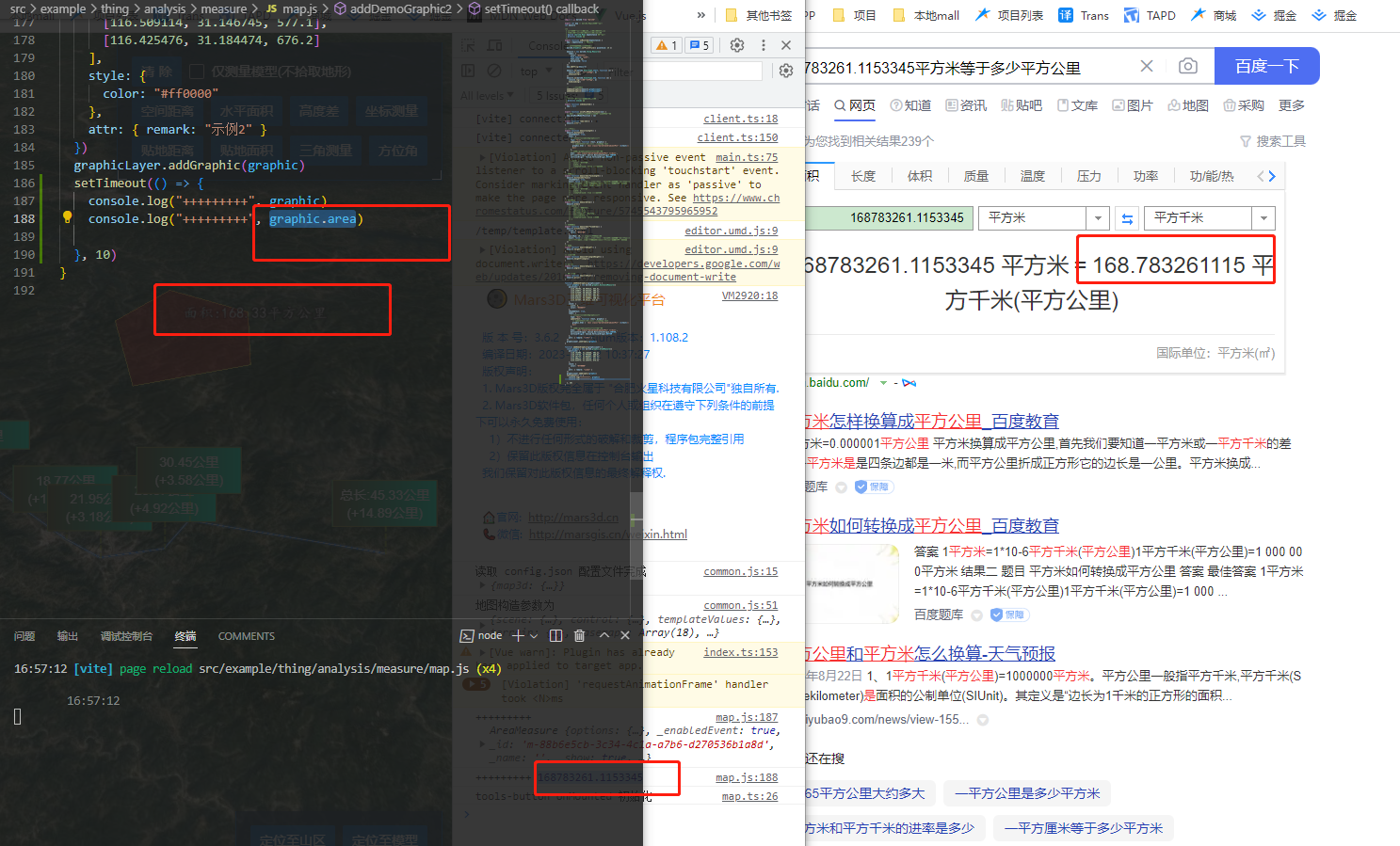Open Baidu camera image search icon

click(x=1188, y=66)
